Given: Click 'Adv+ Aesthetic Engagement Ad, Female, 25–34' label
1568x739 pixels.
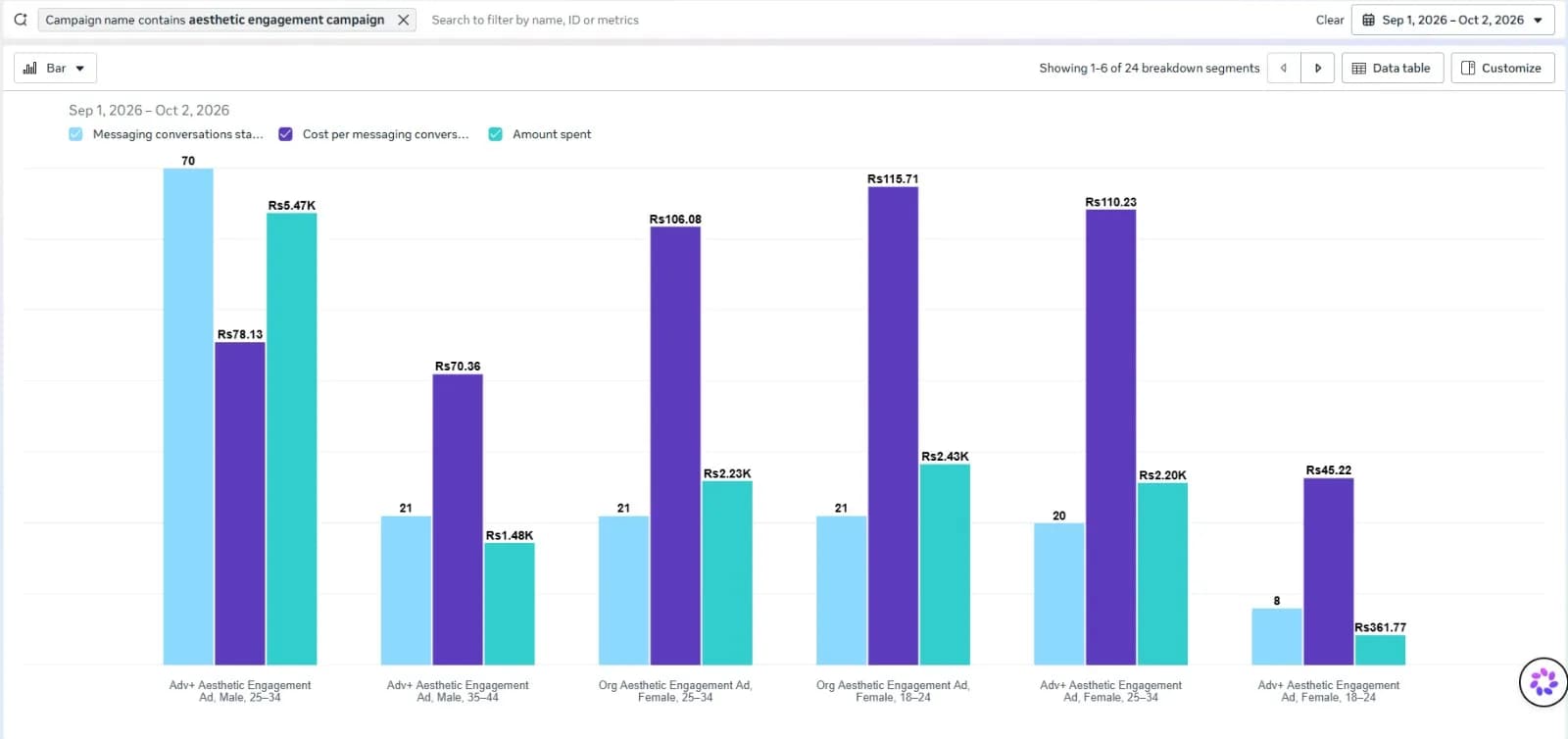Looking at the screenshot, I should point(1110,691).
